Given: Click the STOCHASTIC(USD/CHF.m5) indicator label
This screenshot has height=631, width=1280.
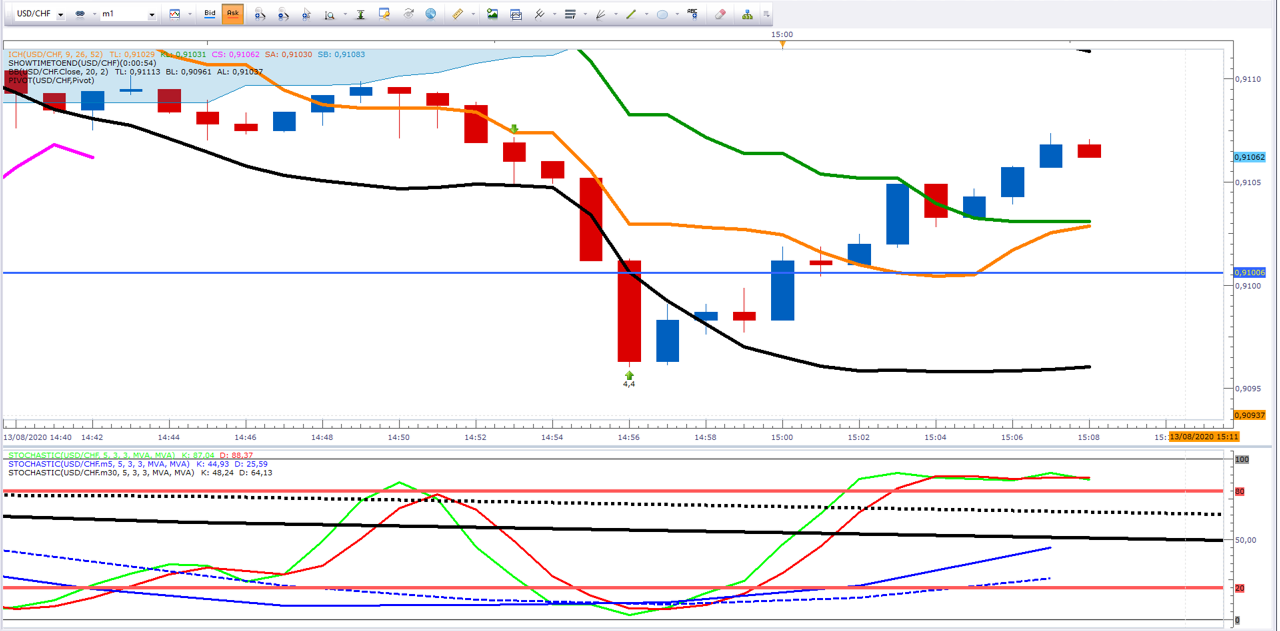Looking at the screenshot, I should click(x=99, y=464).
